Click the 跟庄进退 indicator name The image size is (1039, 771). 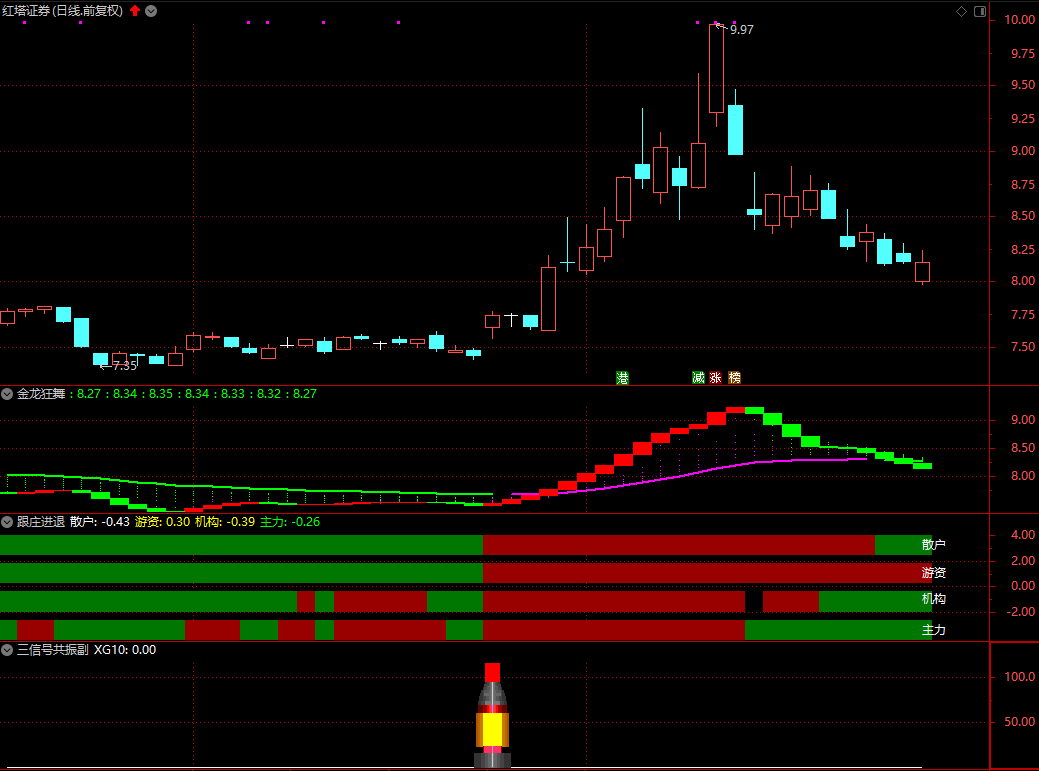click(41, 522)
